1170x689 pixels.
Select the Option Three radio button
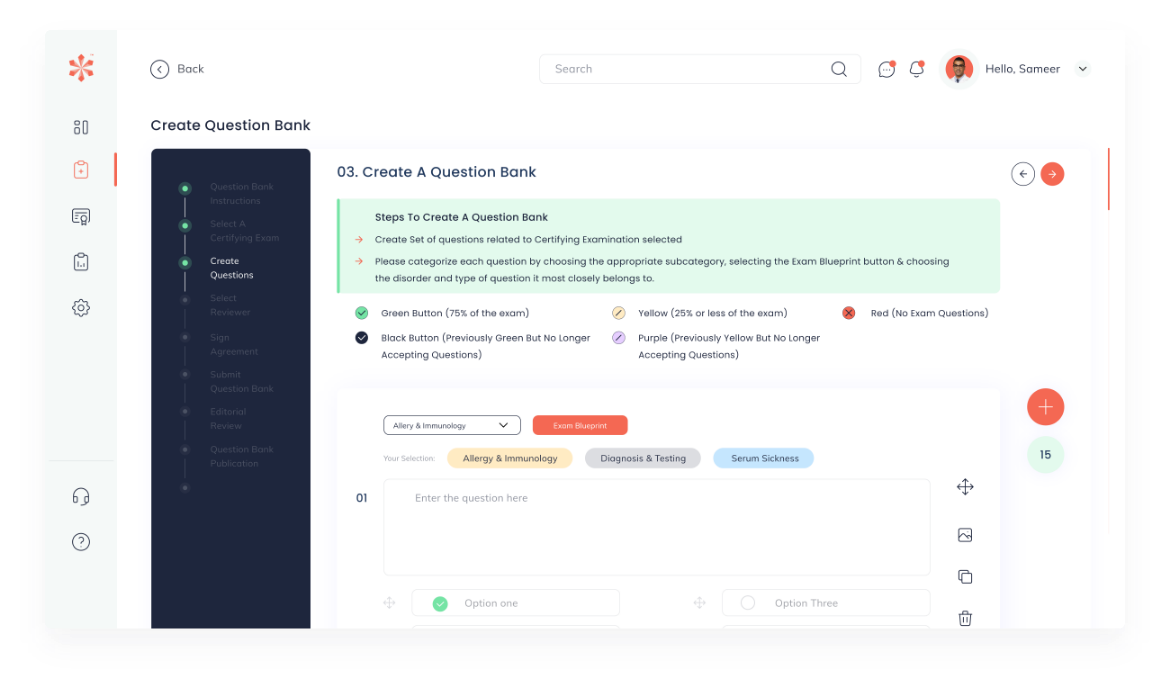(748, 603)
